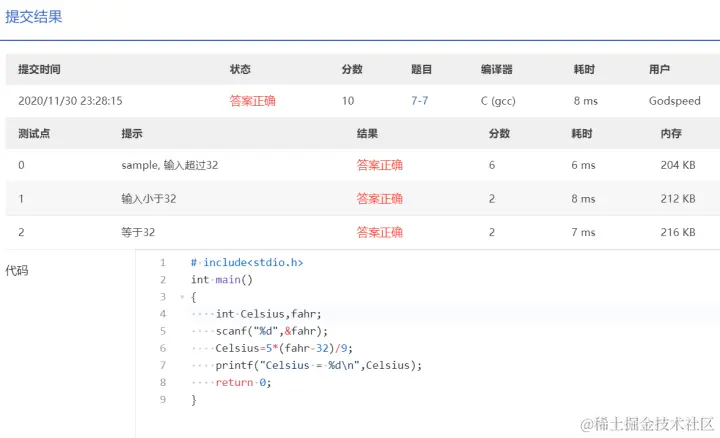Screen dimensions: 720x438
Task: Click the 状态 column header
Action: (240, 70)
